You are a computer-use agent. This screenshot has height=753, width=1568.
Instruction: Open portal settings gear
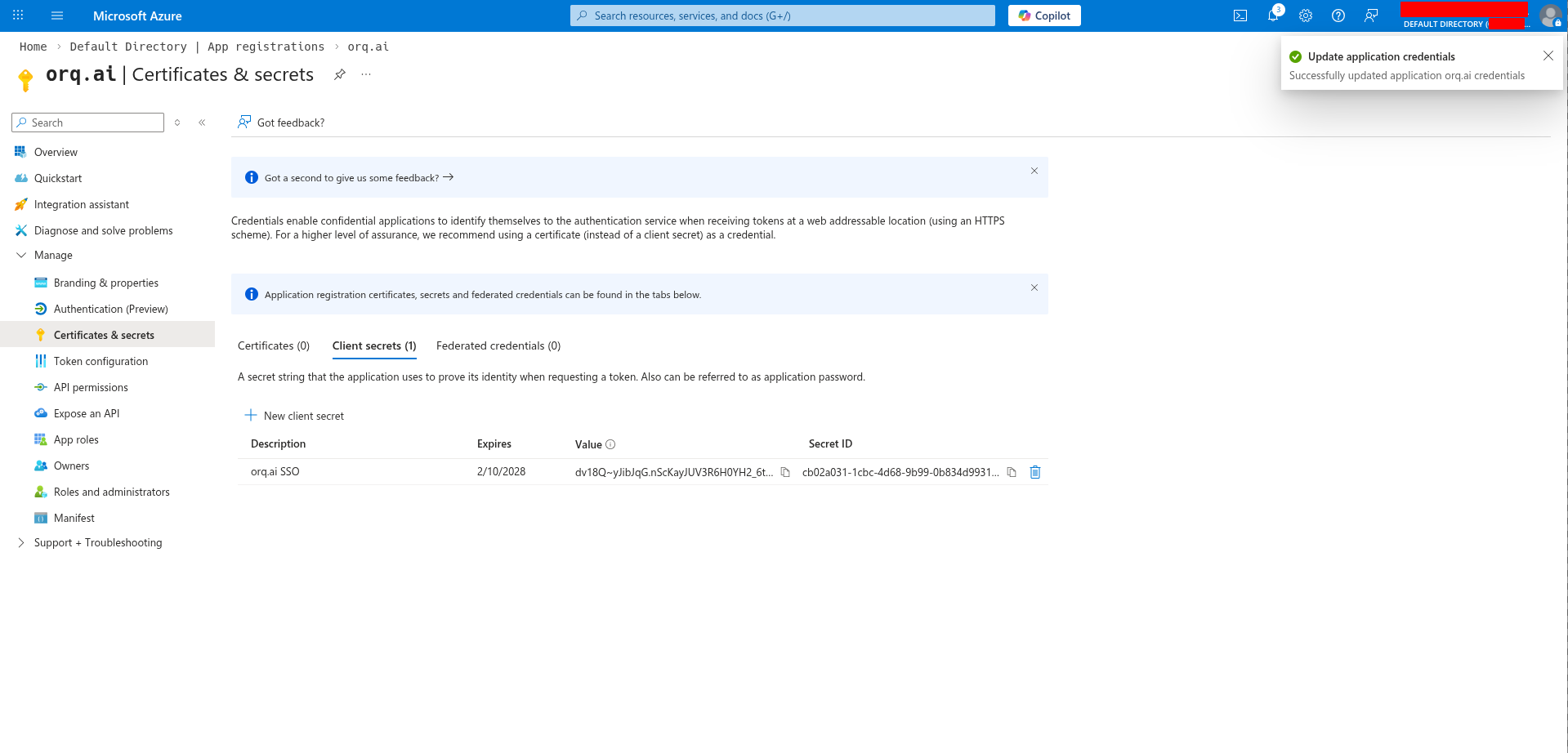click(1306, 16)
